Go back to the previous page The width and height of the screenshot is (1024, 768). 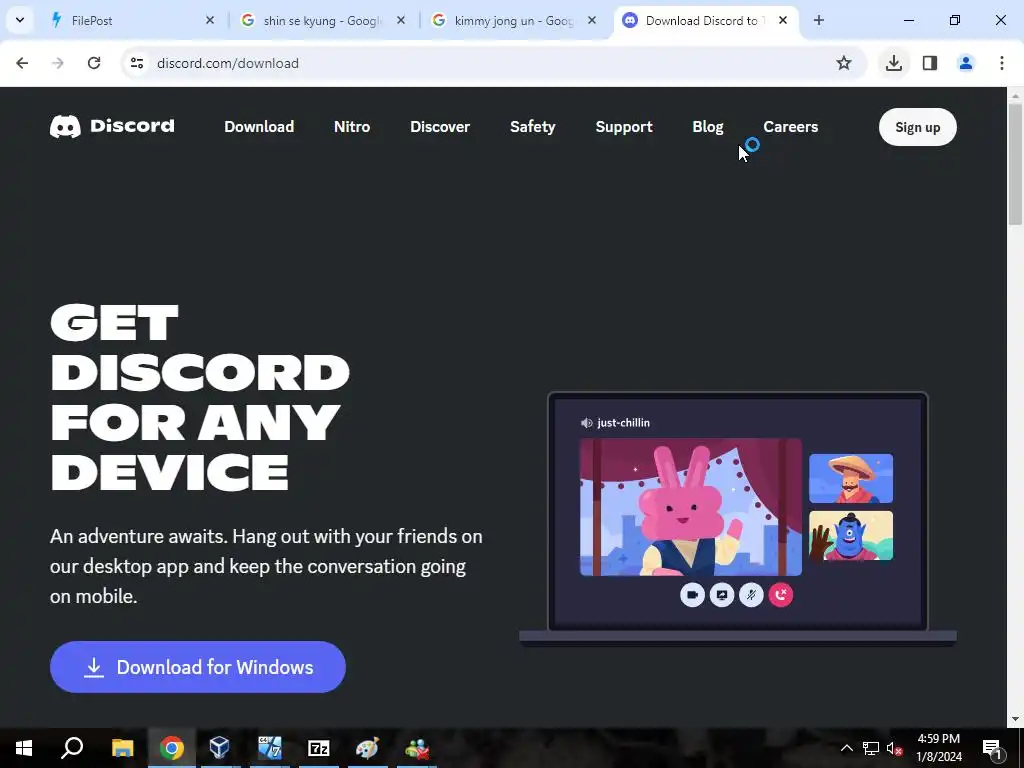tap(22, 63)
